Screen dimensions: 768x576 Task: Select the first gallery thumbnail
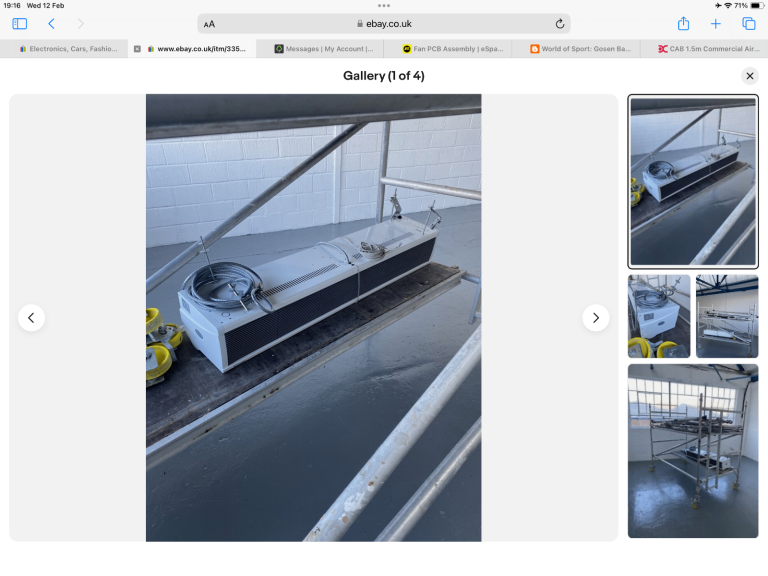[x=692, y=181]
